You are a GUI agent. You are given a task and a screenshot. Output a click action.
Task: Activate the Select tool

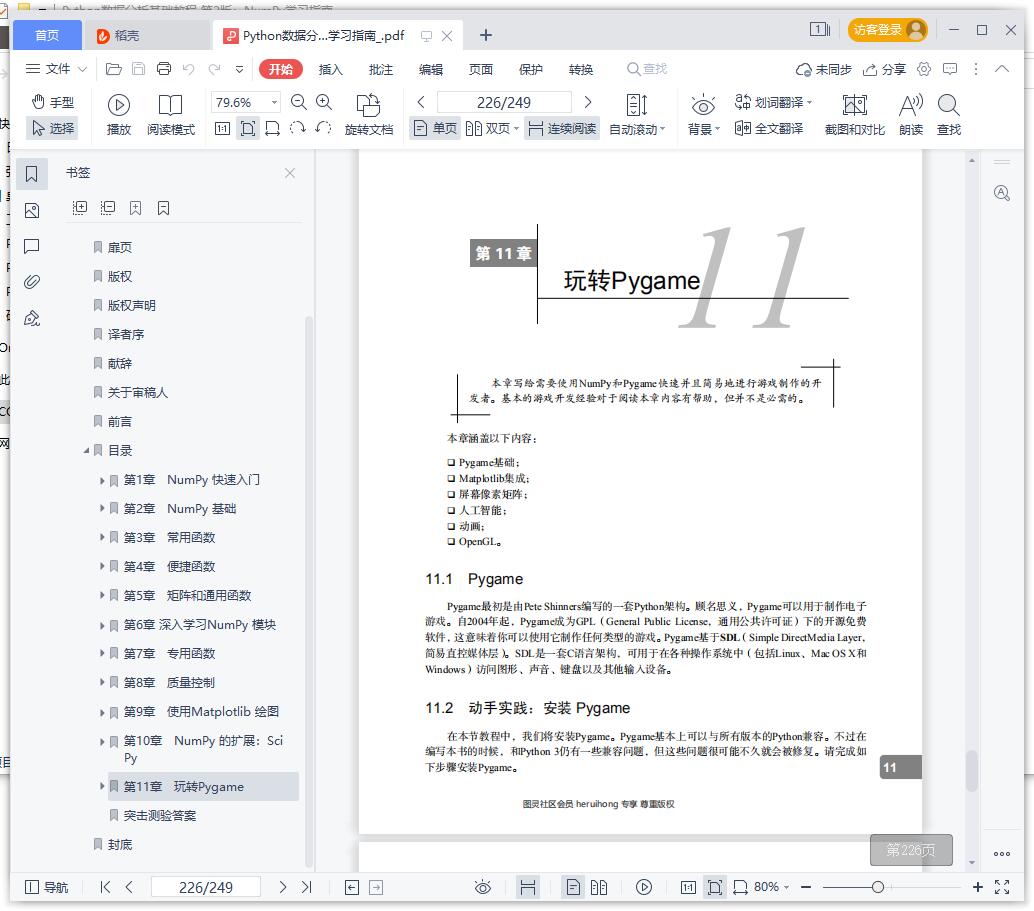pos(53,128)
